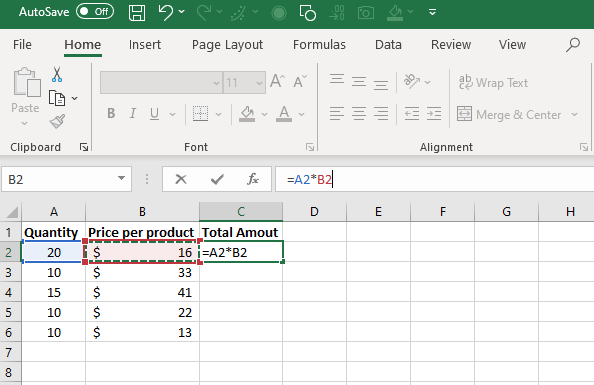This screenshot has height=385, width=594.
Task: Open the Data tab
Action: click(x=388, y=45)
